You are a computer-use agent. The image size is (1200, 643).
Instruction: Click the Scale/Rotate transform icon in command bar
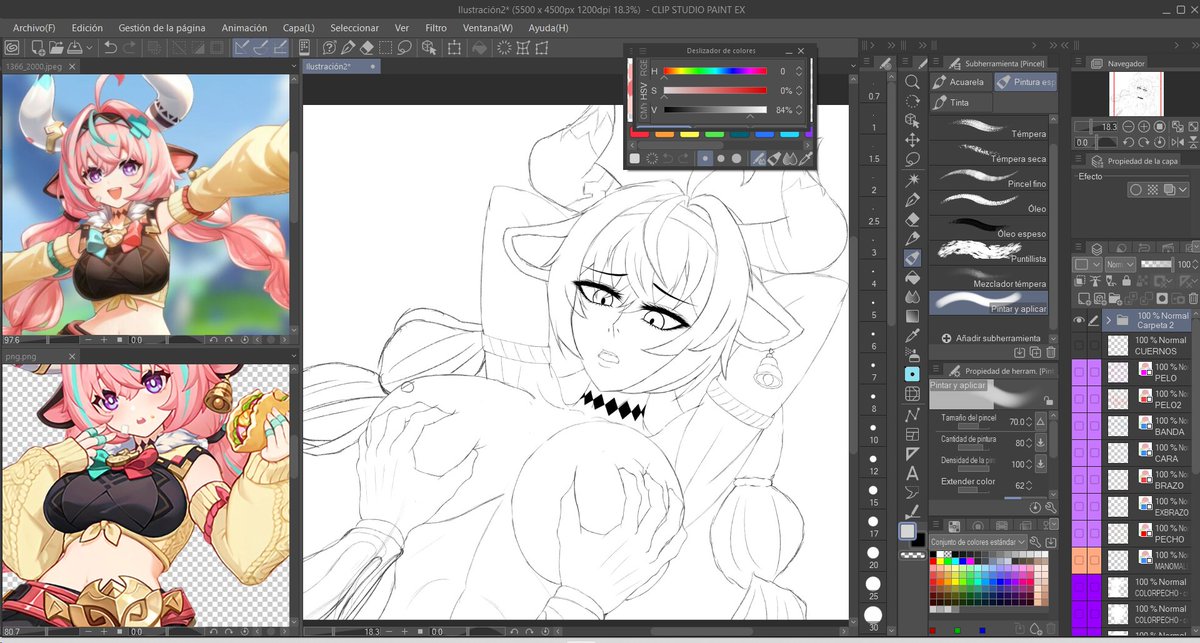pos(454,47)
